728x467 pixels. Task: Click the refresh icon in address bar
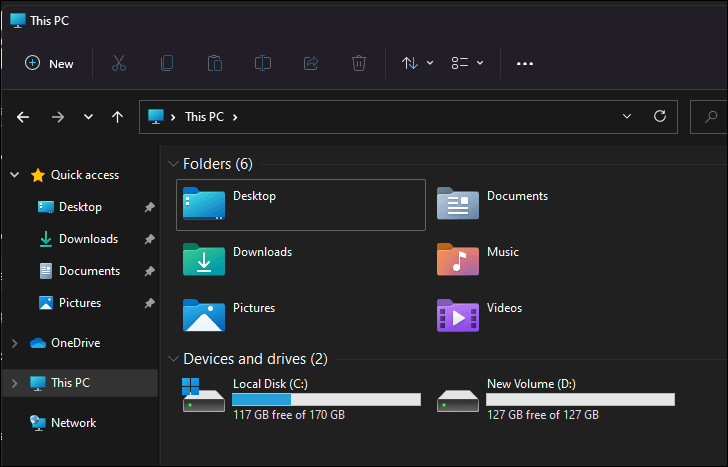660,116
